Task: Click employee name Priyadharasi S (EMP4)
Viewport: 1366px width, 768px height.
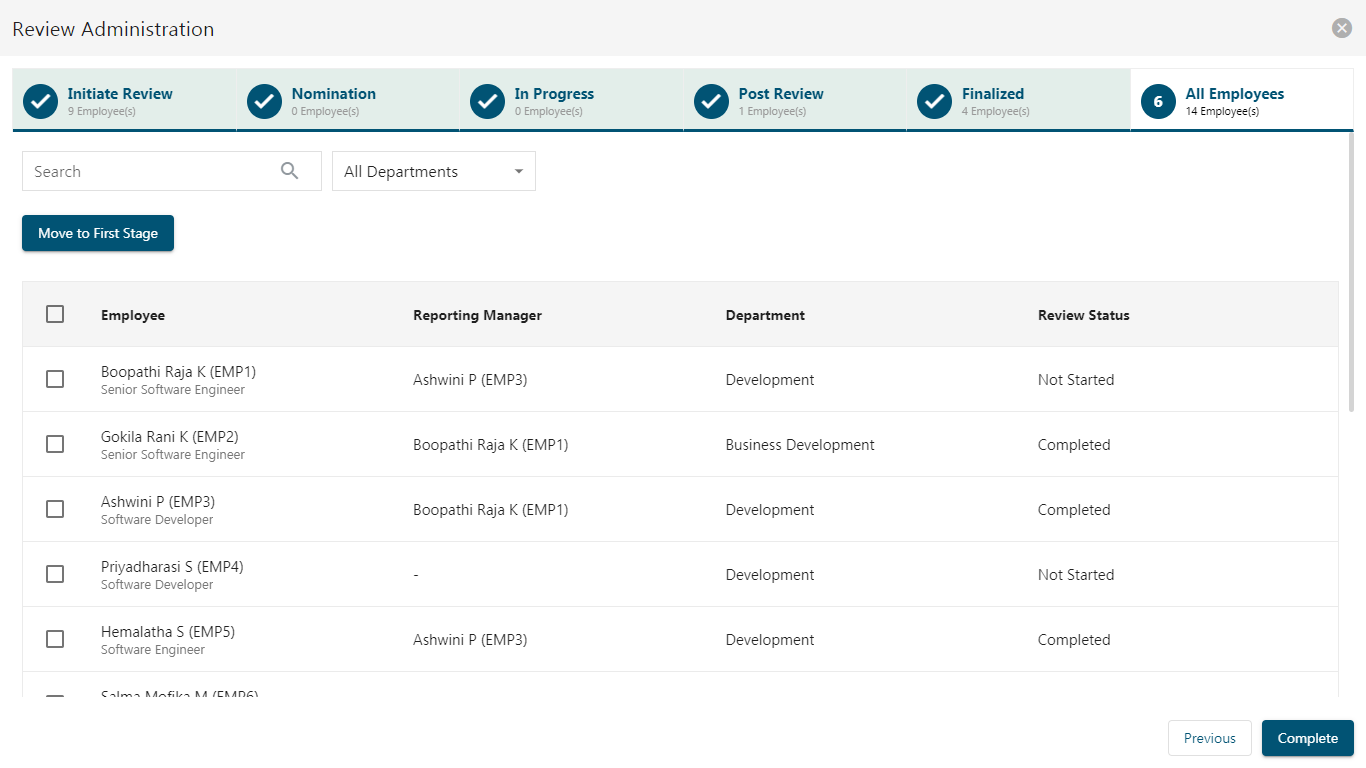Action: point(172,567)
